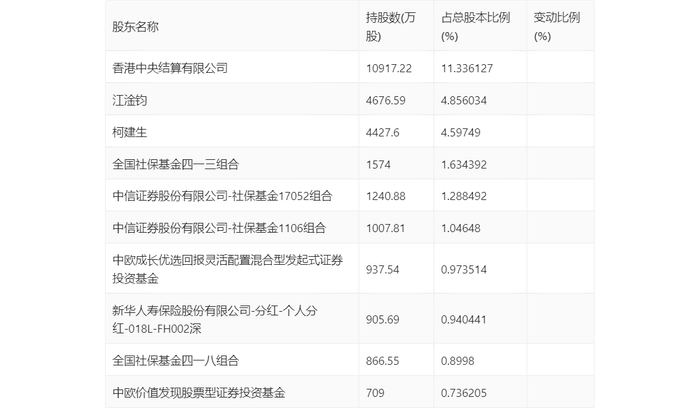Click the value 905.69

383,320
